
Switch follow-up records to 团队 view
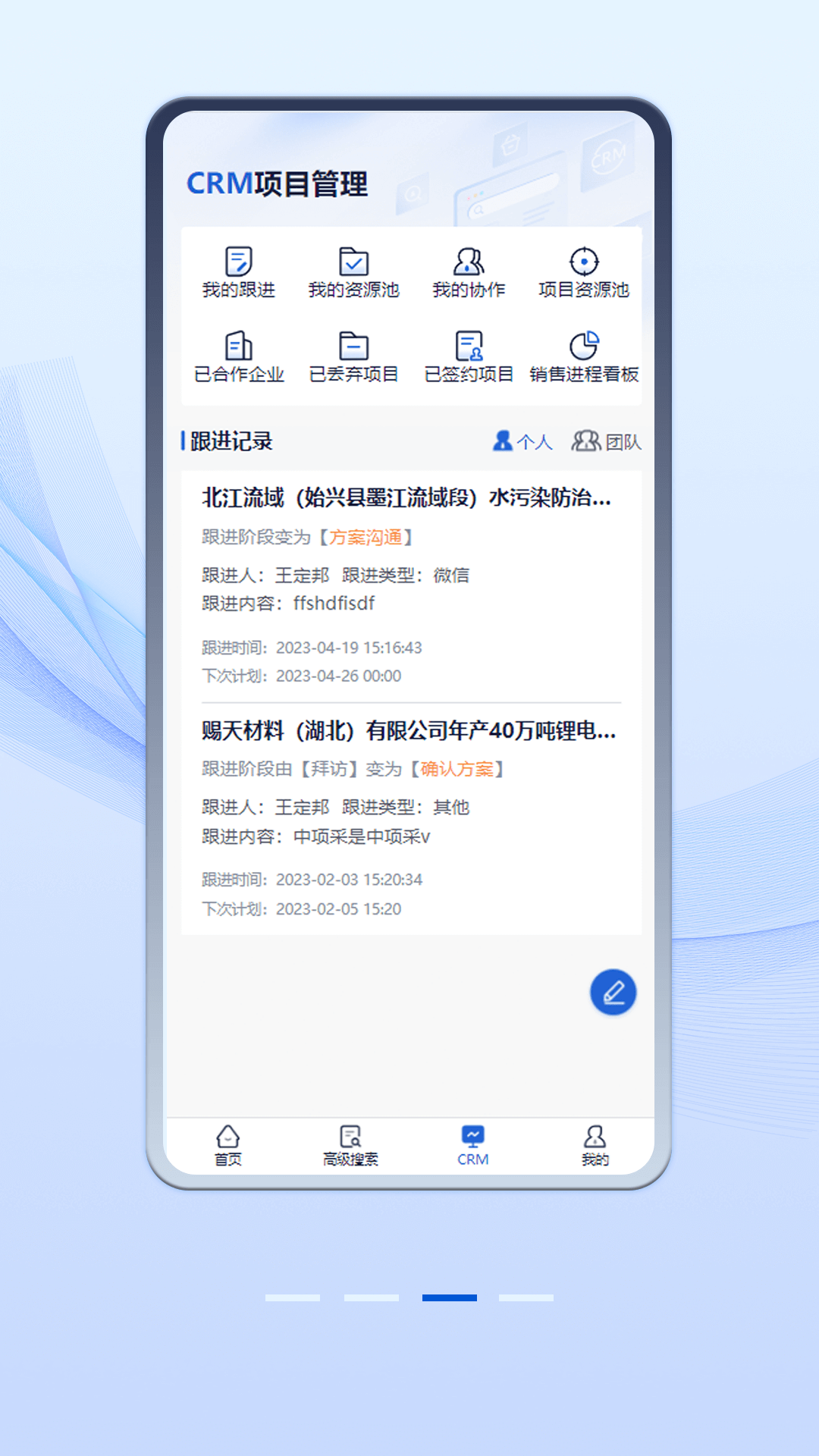click(x=606, y=441)
